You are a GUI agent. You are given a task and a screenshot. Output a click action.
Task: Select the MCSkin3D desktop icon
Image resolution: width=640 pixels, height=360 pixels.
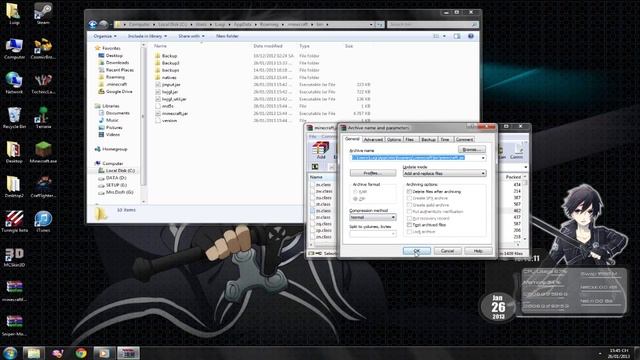pos(14,257)
